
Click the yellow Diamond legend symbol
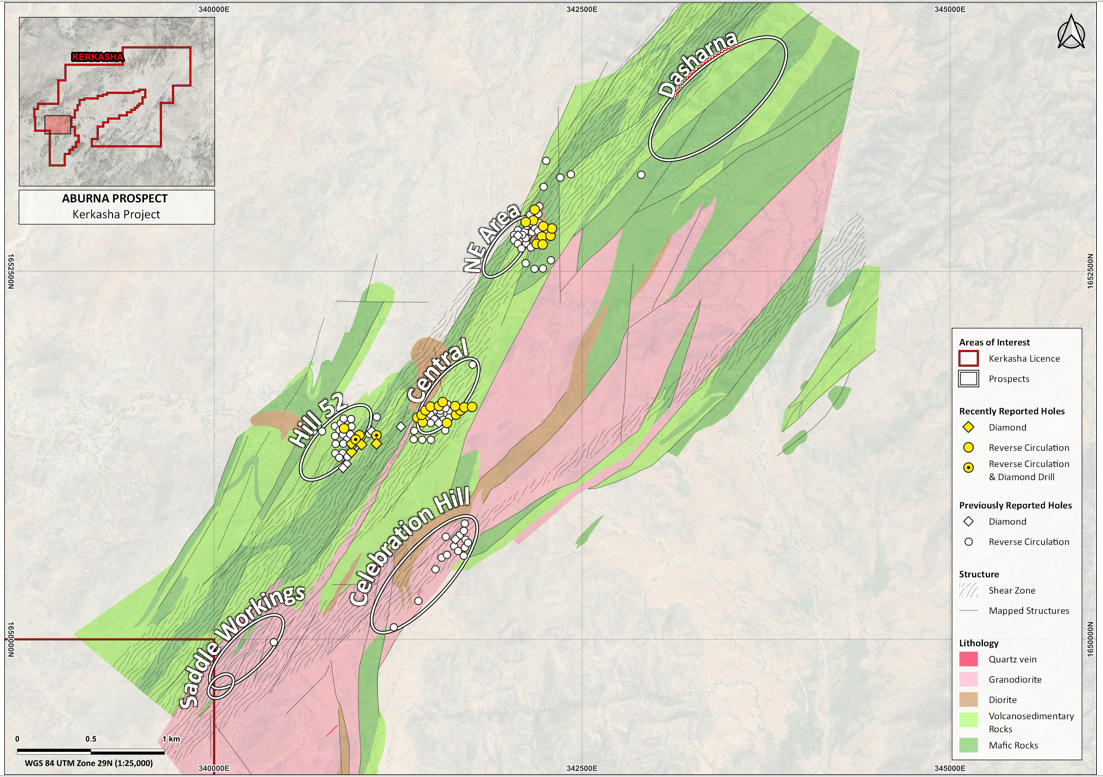[969, 428]
